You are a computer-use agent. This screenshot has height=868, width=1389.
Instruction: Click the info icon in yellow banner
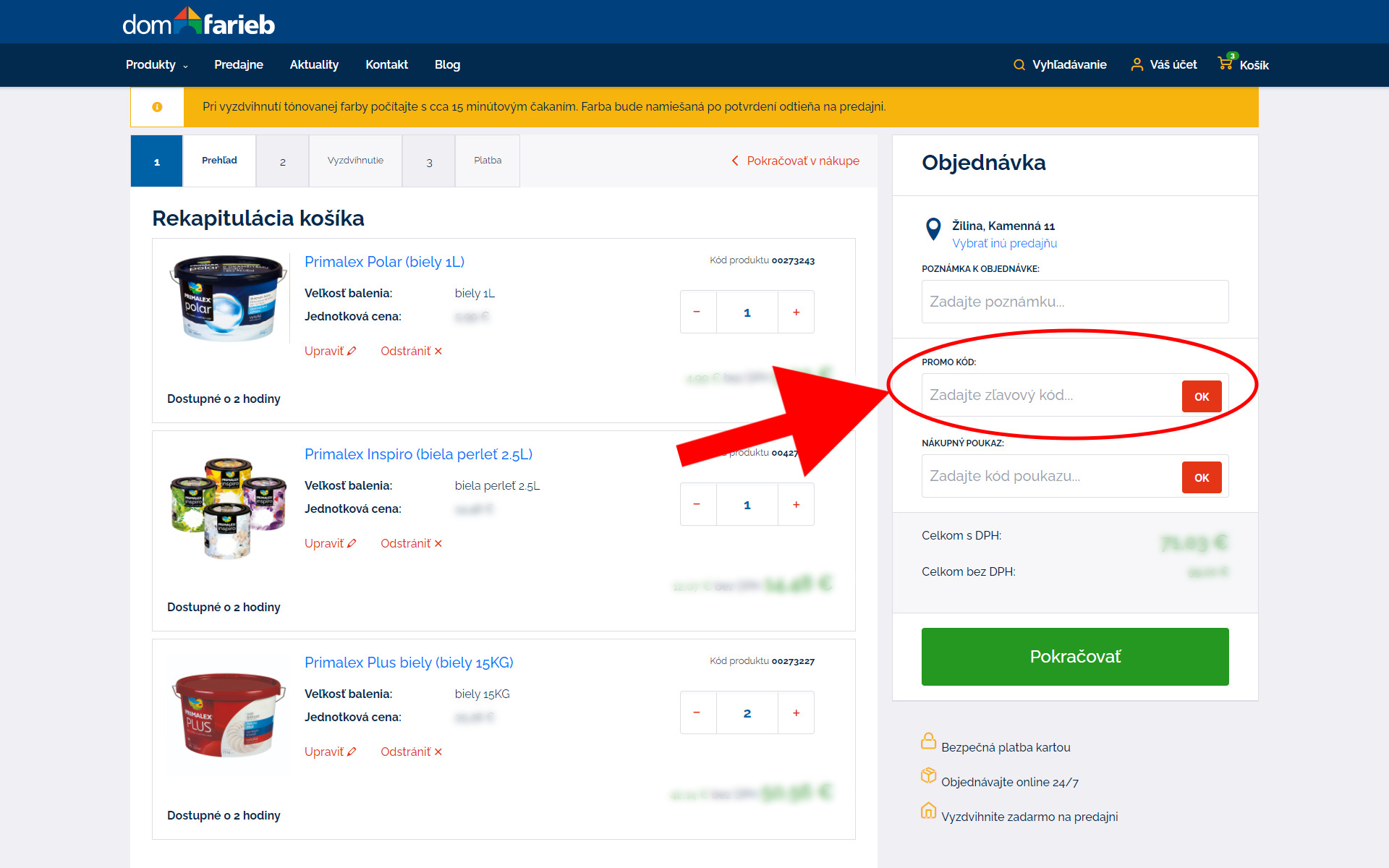coord(157,107)
